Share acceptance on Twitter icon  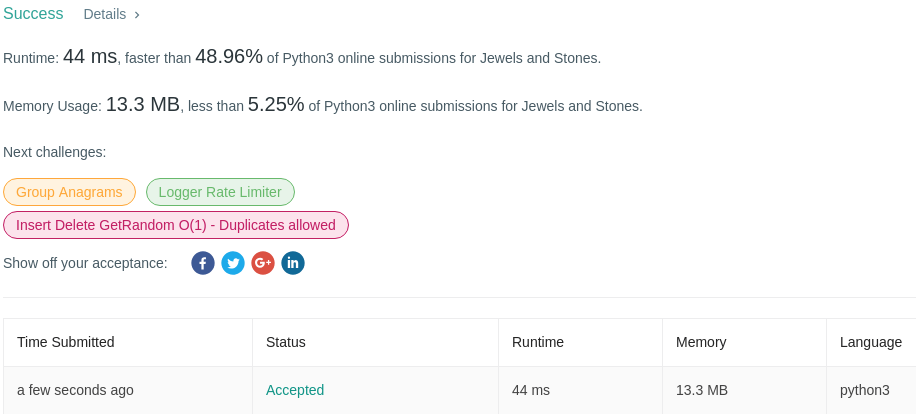tap(233, 263)
